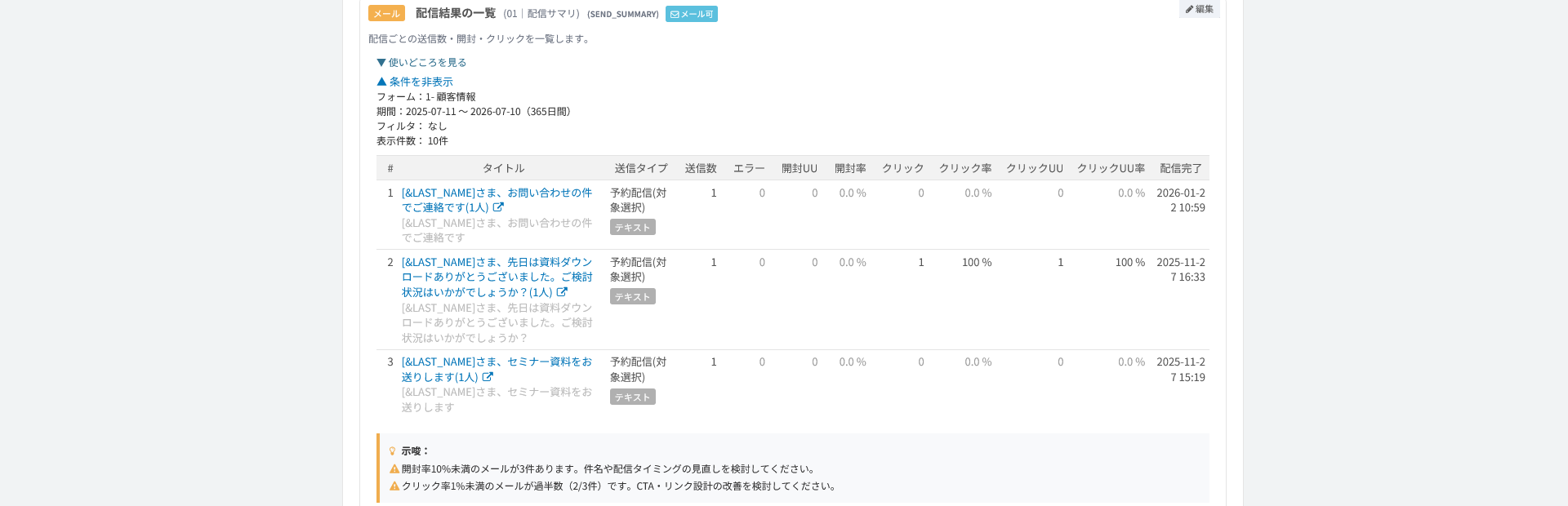Screen dimensions: 1568x506
Task: Click the 配信完了 column header
Action: point(1181,168)
